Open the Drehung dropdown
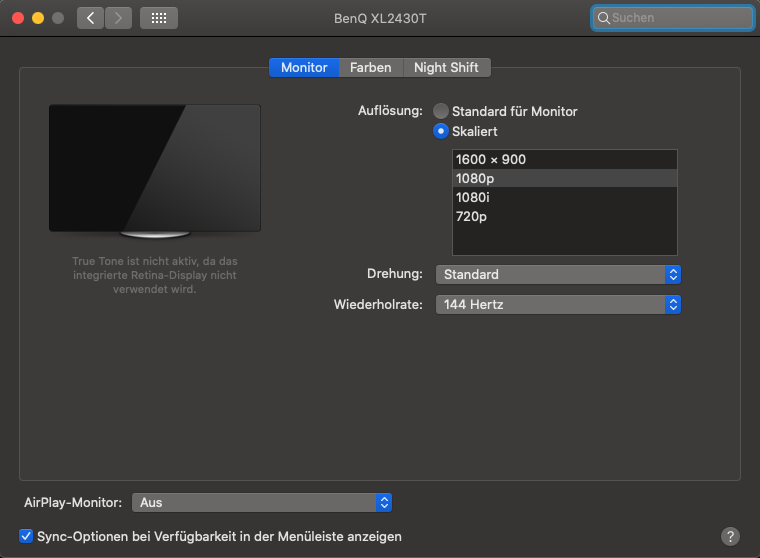Screen dimensions: 760x558 tap(558, 274)
